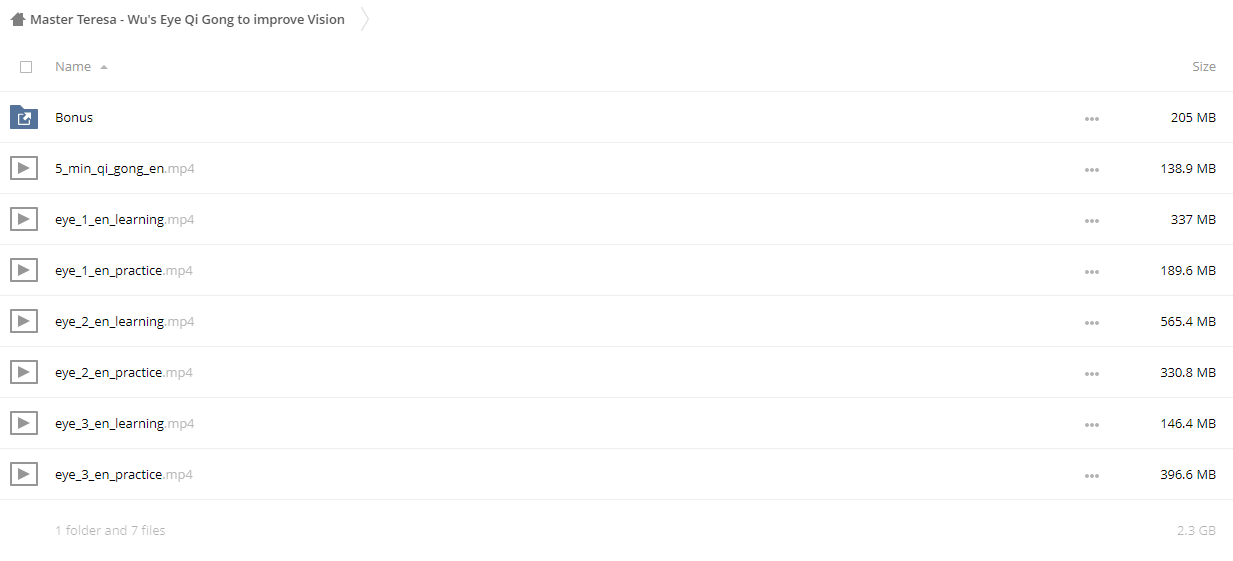Toggle the select all checkbox
Screen dimensions: 1233x561
click(26, 67)
